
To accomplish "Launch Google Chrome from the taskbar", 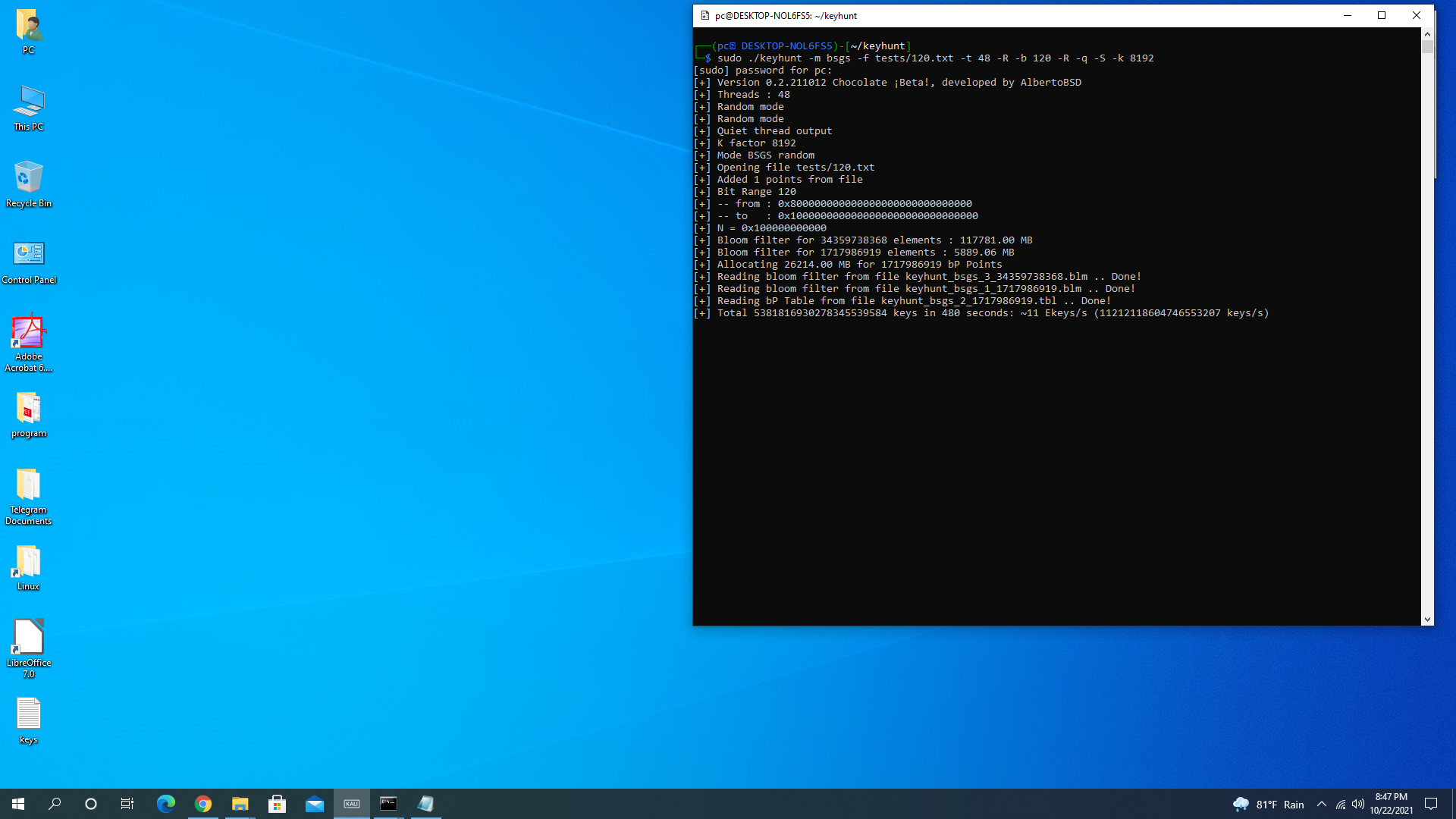I will click(x=202, y=804).
